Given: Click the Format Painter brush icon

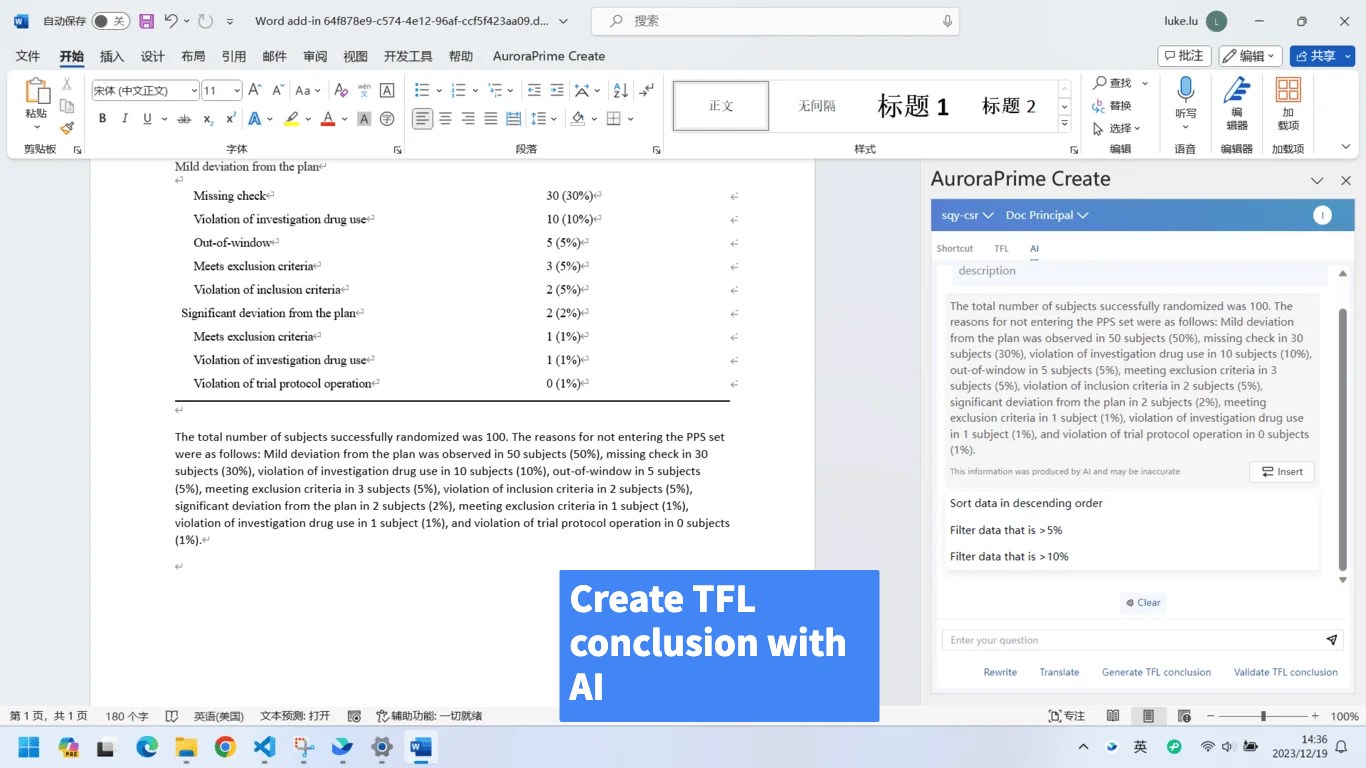Looking at the screenshot, I should (x=67, y=128).
